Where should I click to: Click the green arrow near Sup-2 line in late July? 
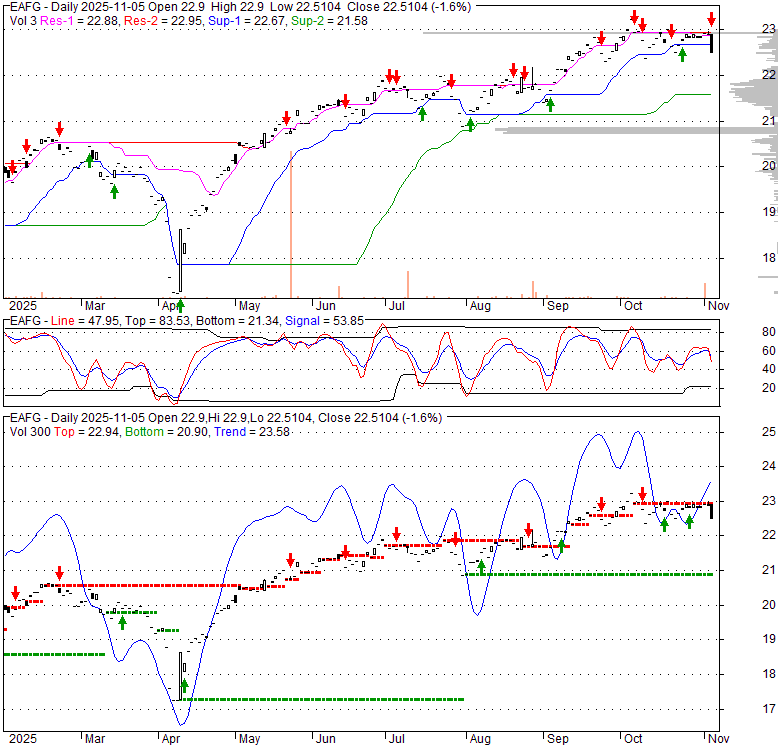[x=471, y=124]
